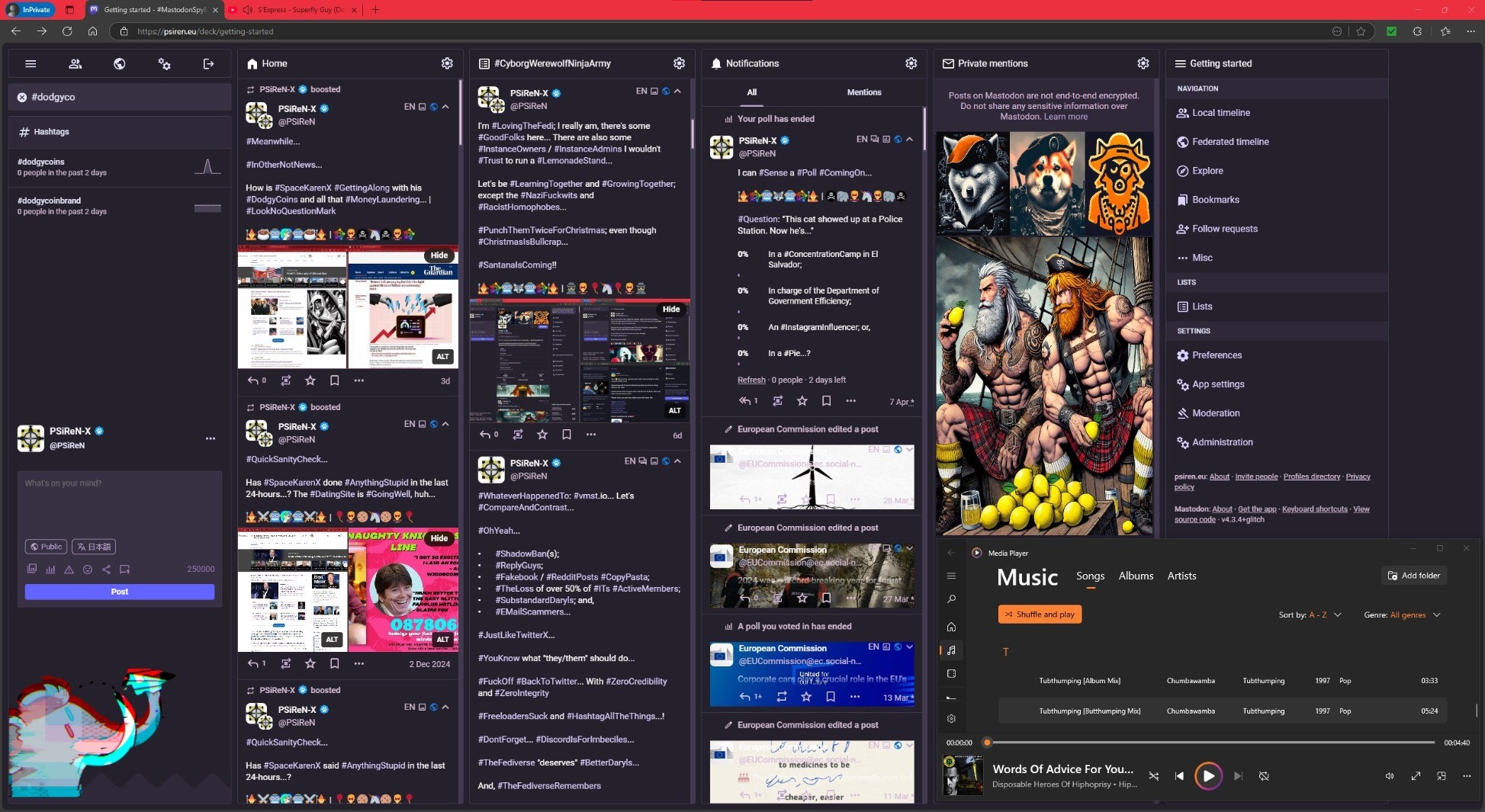Collapse the first Home post starting #Meanwhile
Image resolution: width=1485 pixels, height=812 pixels.
[445, 107]
